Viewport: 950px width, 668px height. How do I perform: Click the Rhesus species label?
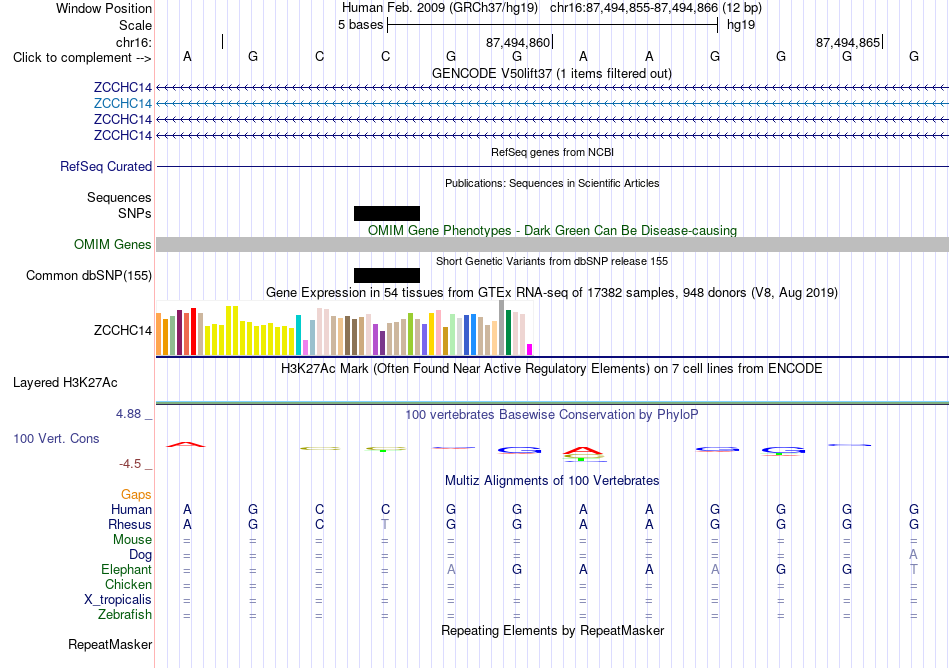(x=130, y=524)
